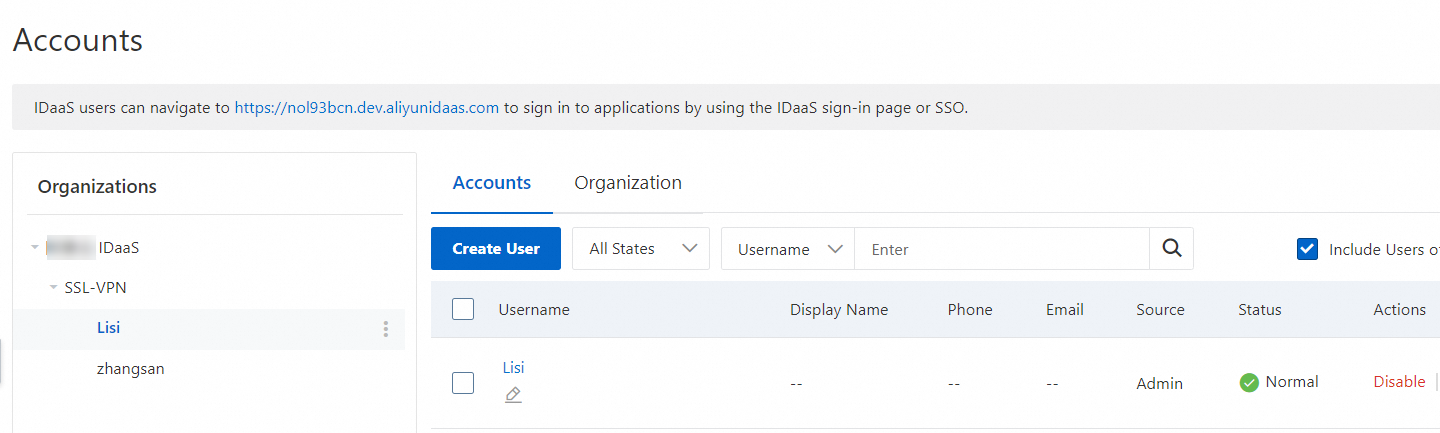Open the All States dropdown
This screenshot has width=1440, height=433.
pos(641,249)
